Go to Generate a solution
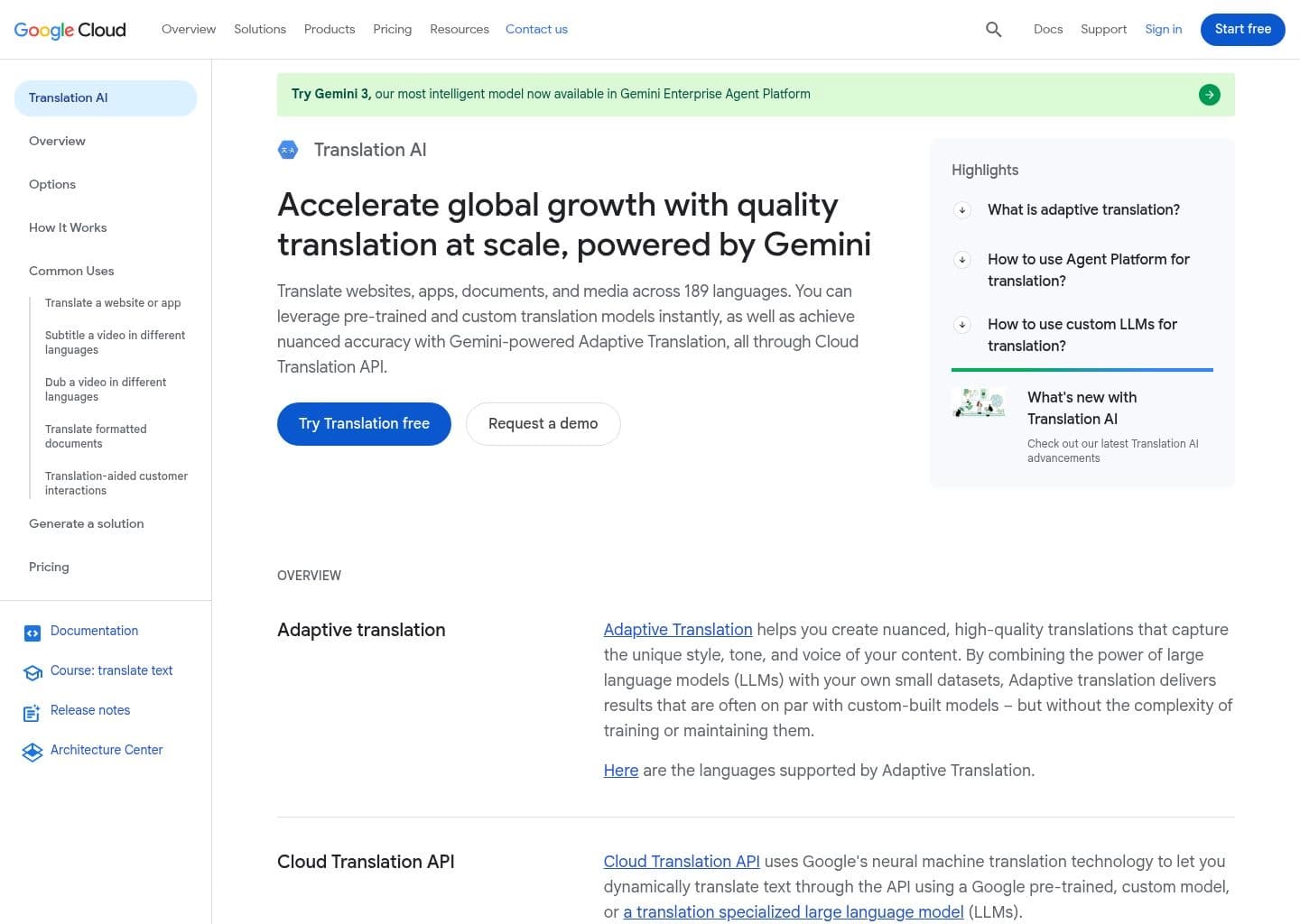The image size is (1300, 924). (87, 523)
